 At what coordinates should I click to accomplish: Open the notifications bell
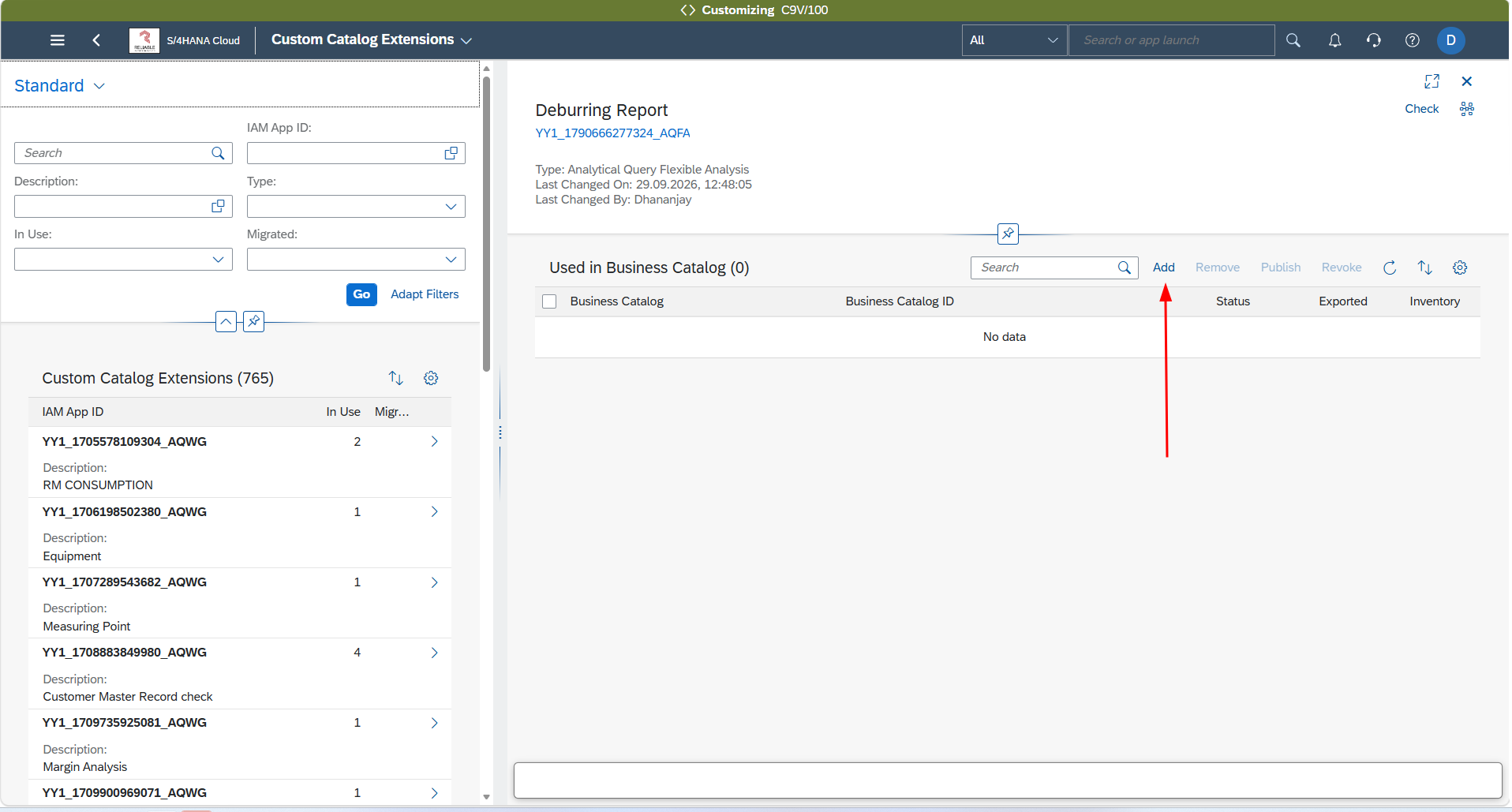pyautogui.click(x=1334, y=40)
